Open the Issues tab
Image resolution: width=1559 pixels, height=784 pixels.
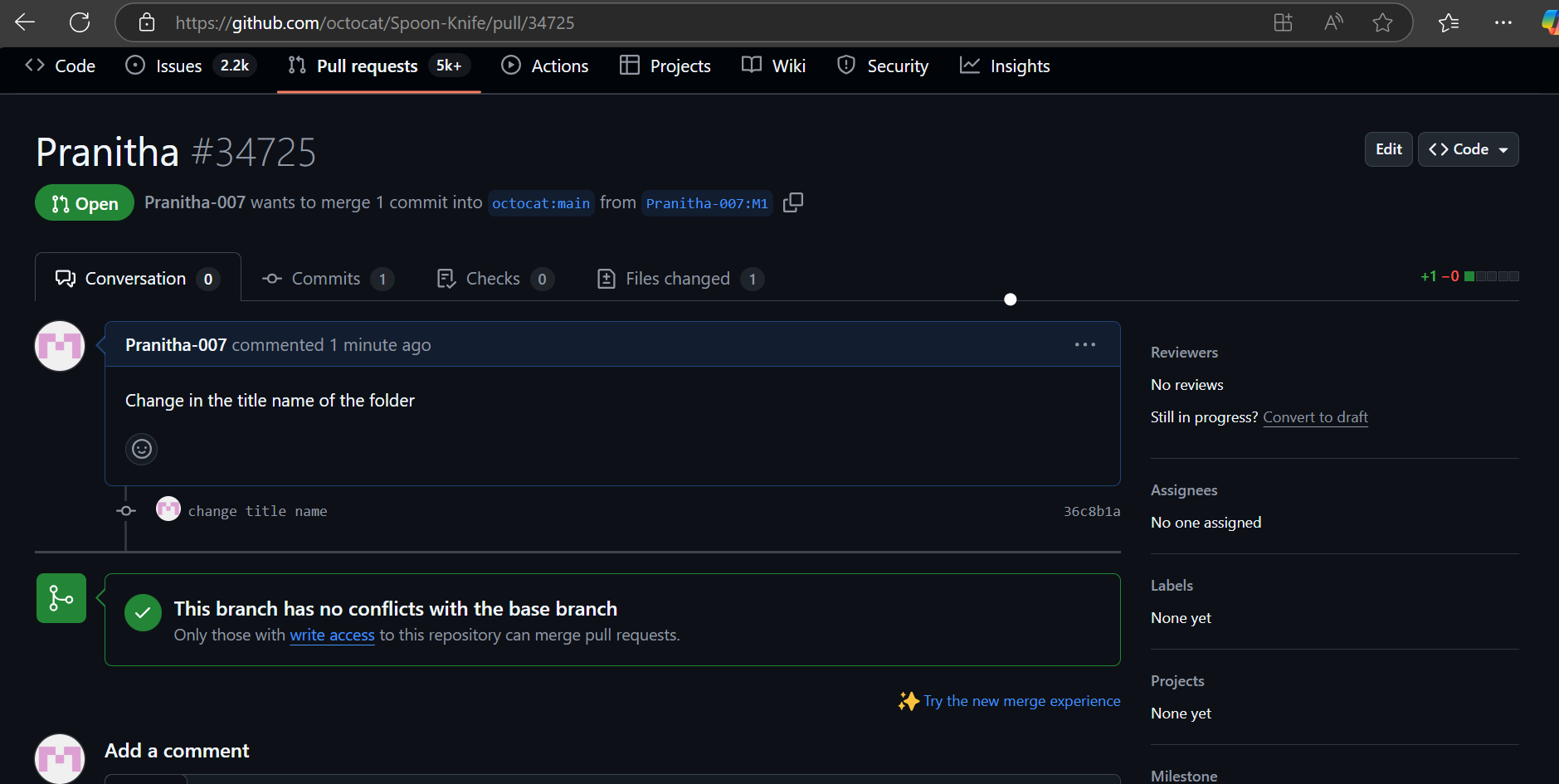coord(190,66)
